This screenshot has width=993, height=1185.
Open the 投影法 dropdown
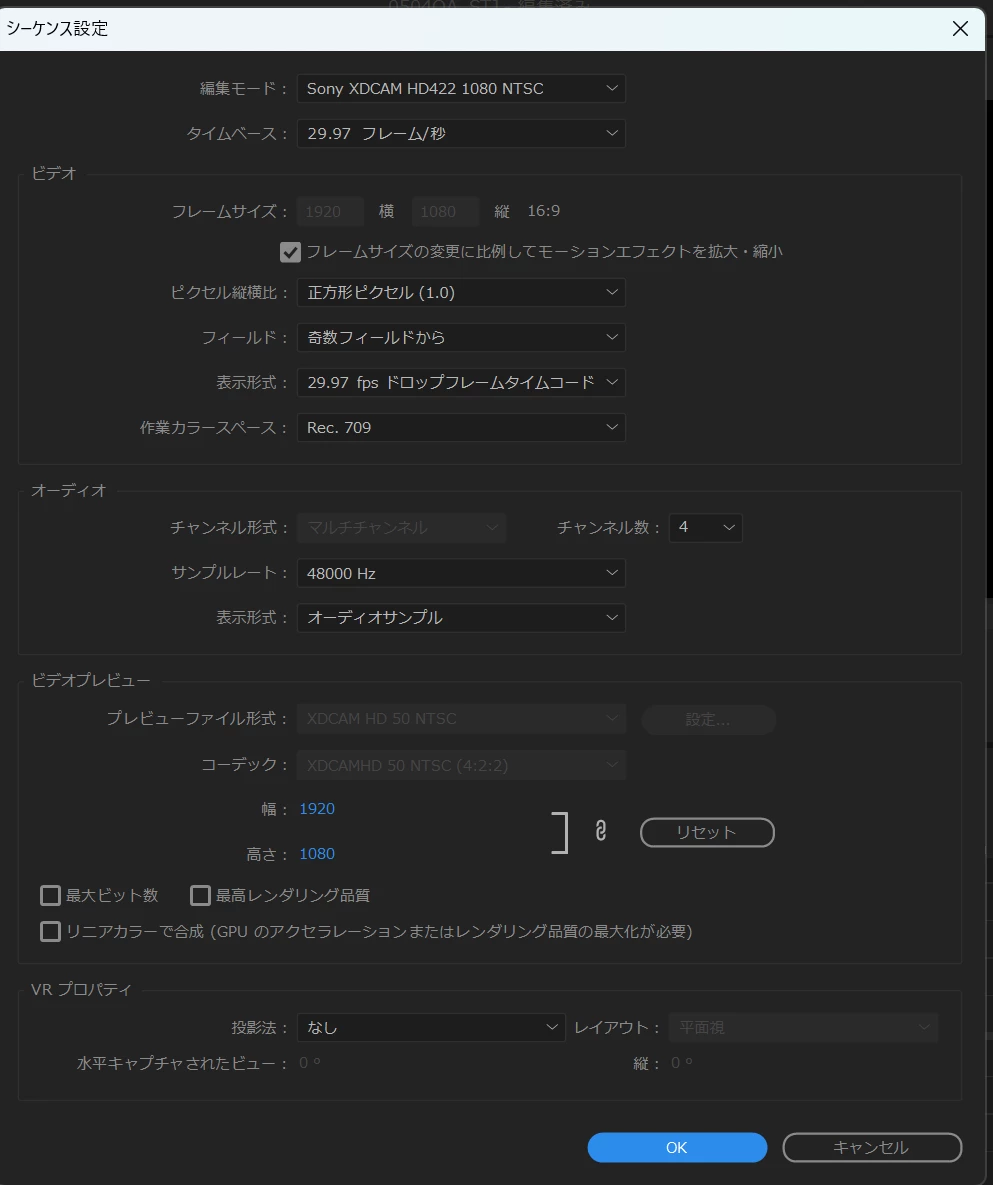431,1028
